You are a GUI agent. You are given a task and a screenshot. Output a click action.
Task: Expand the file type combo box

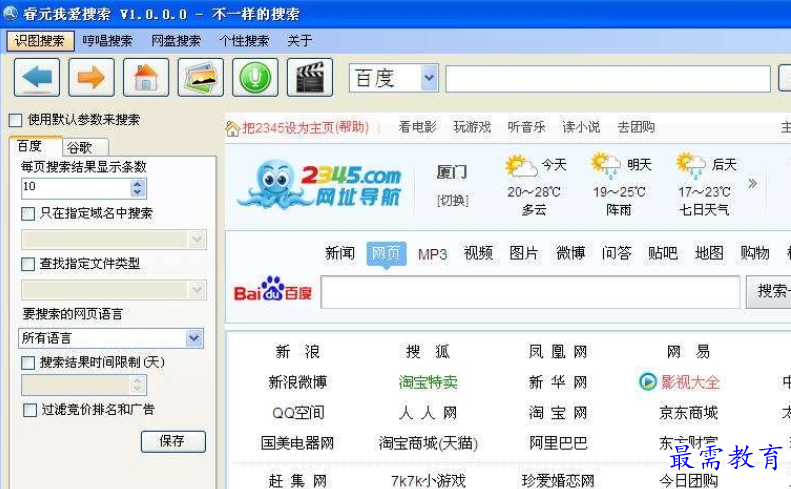point(197,290)
